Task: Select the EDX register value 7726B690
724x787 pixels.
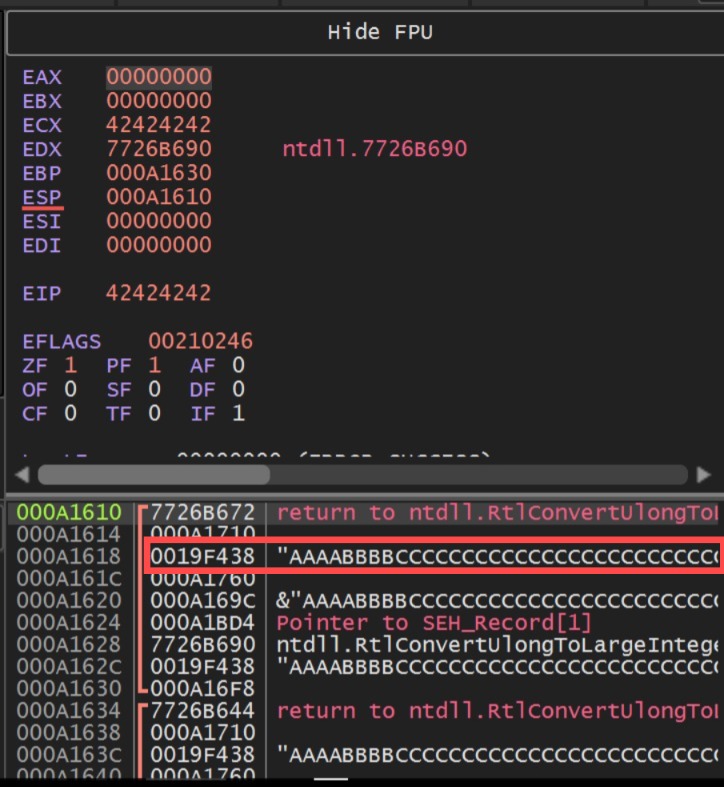Action: click(x=159, y=149)
